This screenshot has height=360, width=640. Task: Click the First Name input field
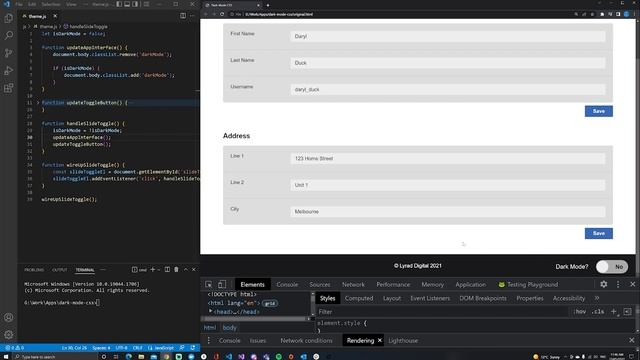[x=448, y=36]
